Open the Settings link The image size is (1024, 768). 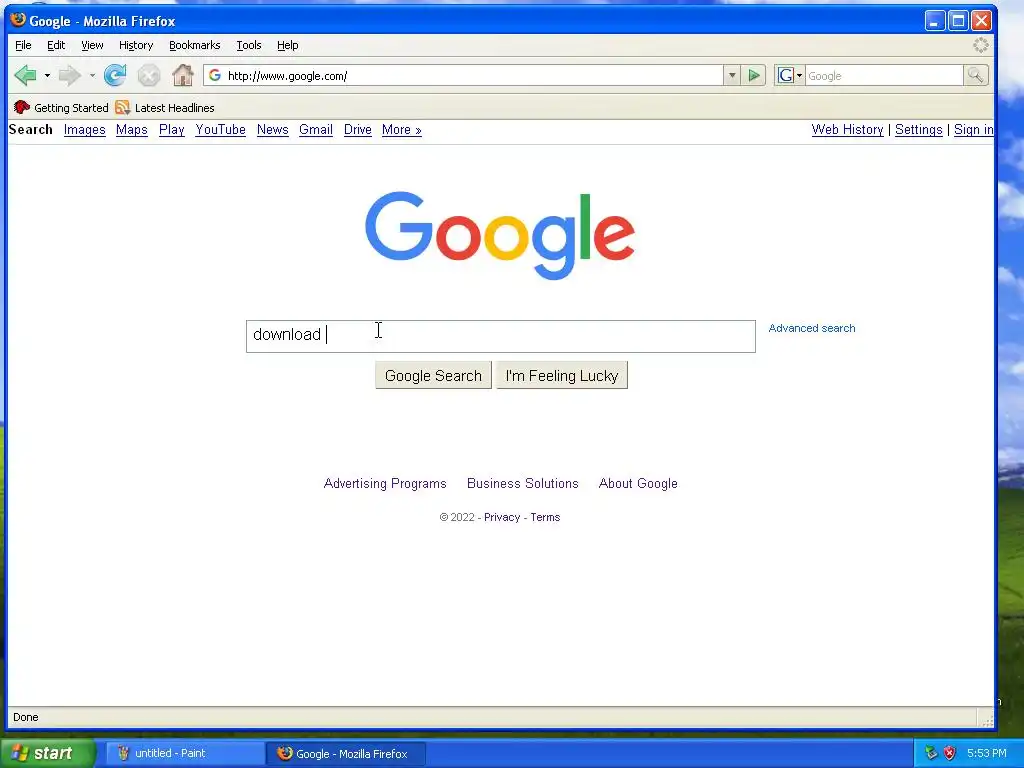click(919, 129)
